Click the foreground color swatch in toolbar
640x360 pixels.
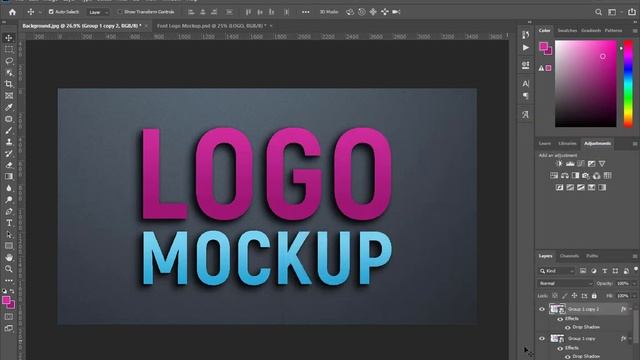pyautogui.click(x=6, y=300)
